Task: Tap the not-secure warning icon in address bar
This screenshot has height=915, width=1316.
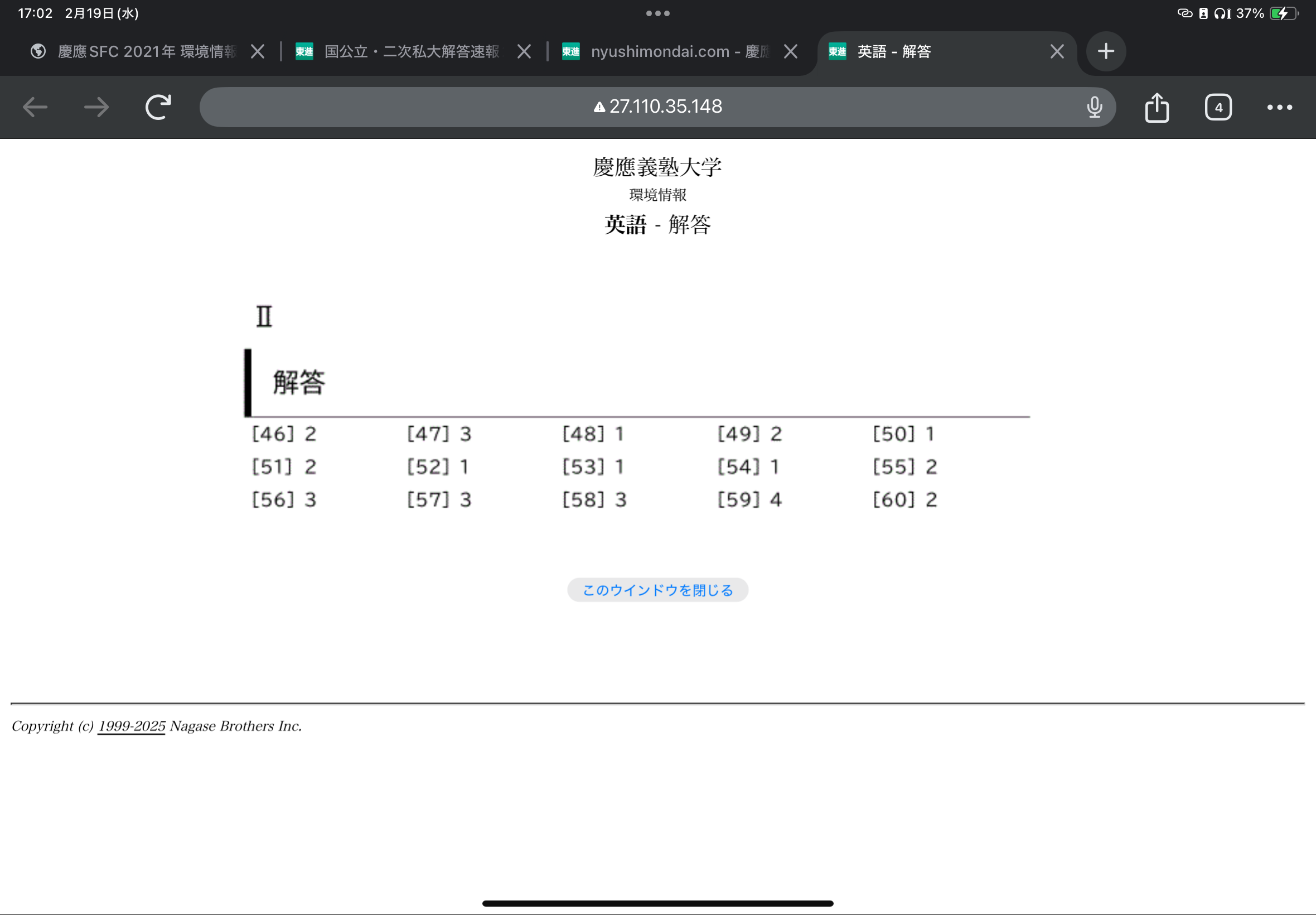Action: pyautogui.click(x=599, y=107)
